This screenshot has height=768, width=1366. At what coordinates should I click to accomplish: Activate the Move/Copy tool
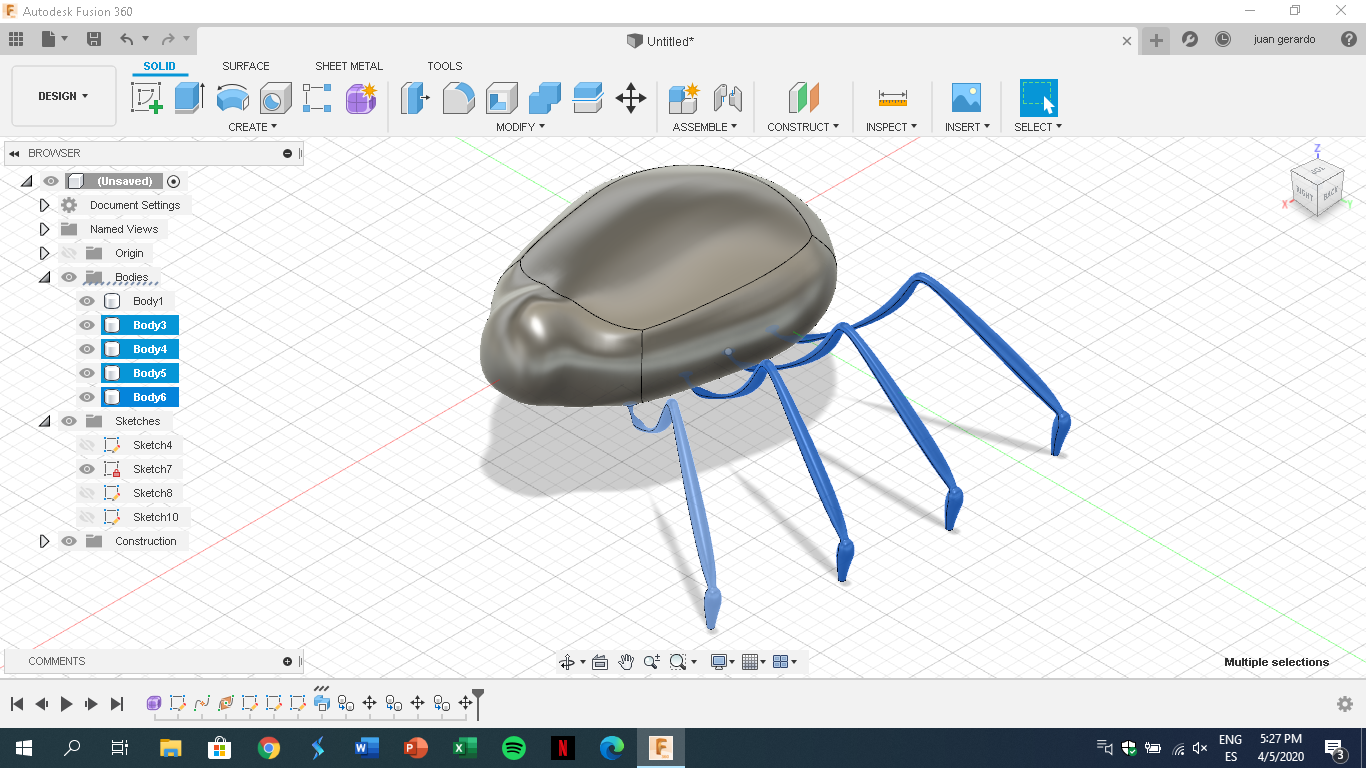point(631,99)
